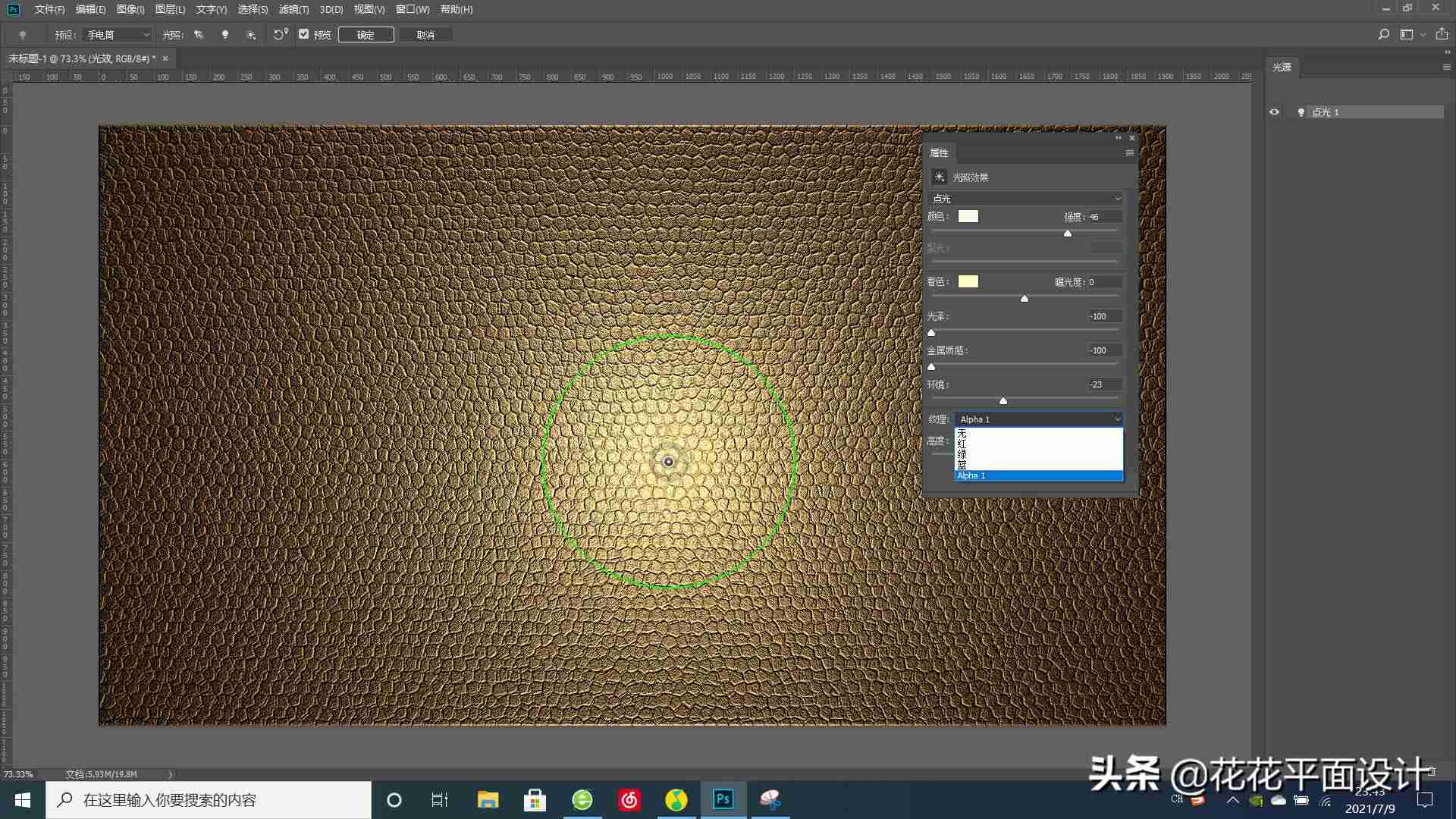Confirm with the 确定 button
Viewport: 1456px width, 819px height.
coord(366,35)
